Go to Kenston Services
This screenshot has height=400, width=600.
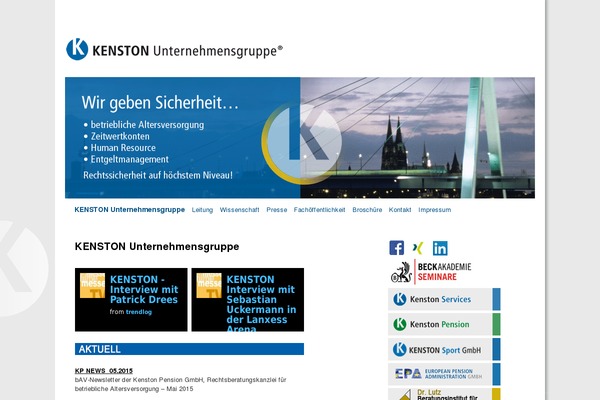click(444, 299)
